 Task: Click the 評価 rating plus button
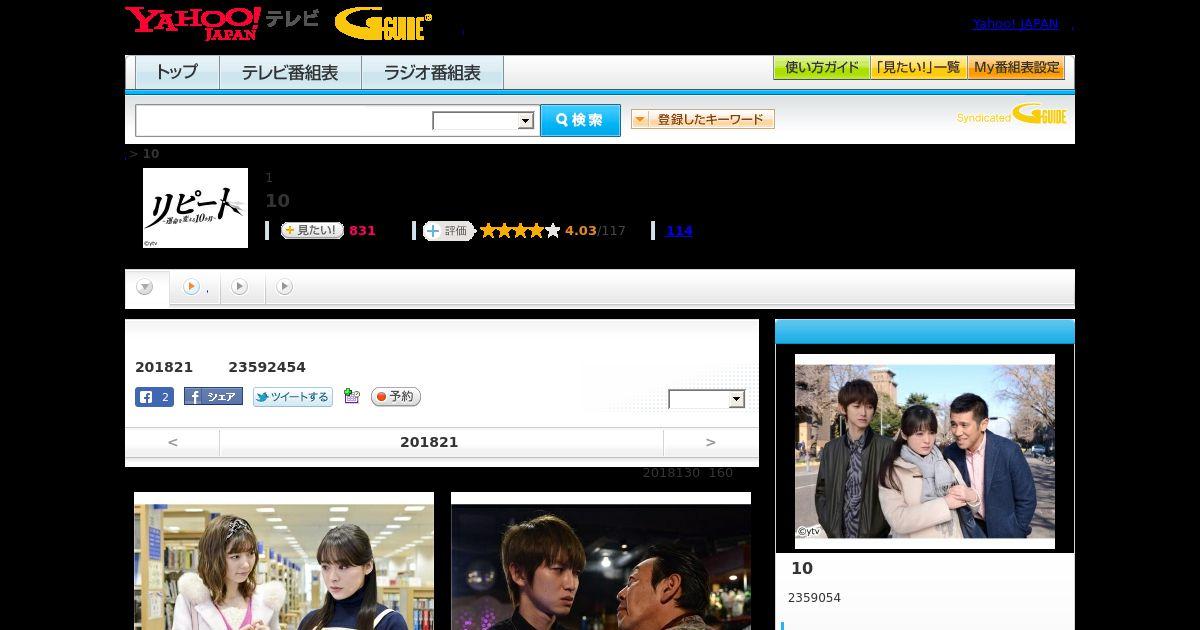tap(448, 231)
